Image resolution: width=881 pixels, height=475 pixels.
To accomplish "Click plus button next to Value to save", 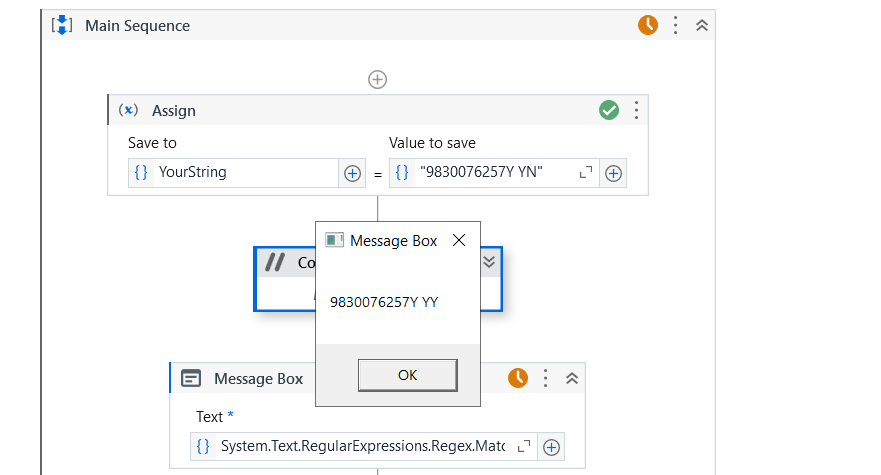I will pos(614,173).
